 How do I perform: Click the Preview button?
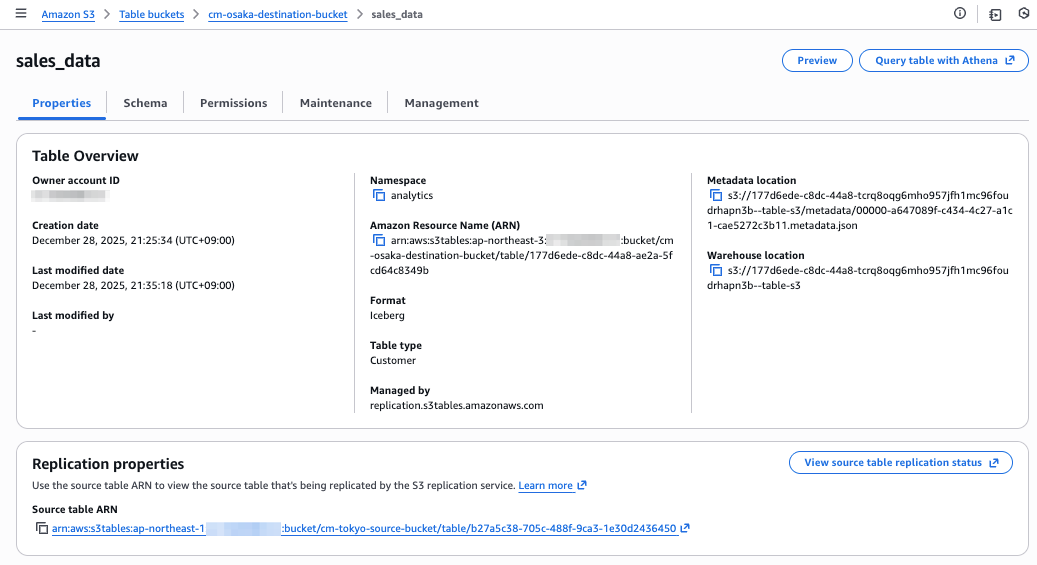pyautogui.click(x=817, y=60)
